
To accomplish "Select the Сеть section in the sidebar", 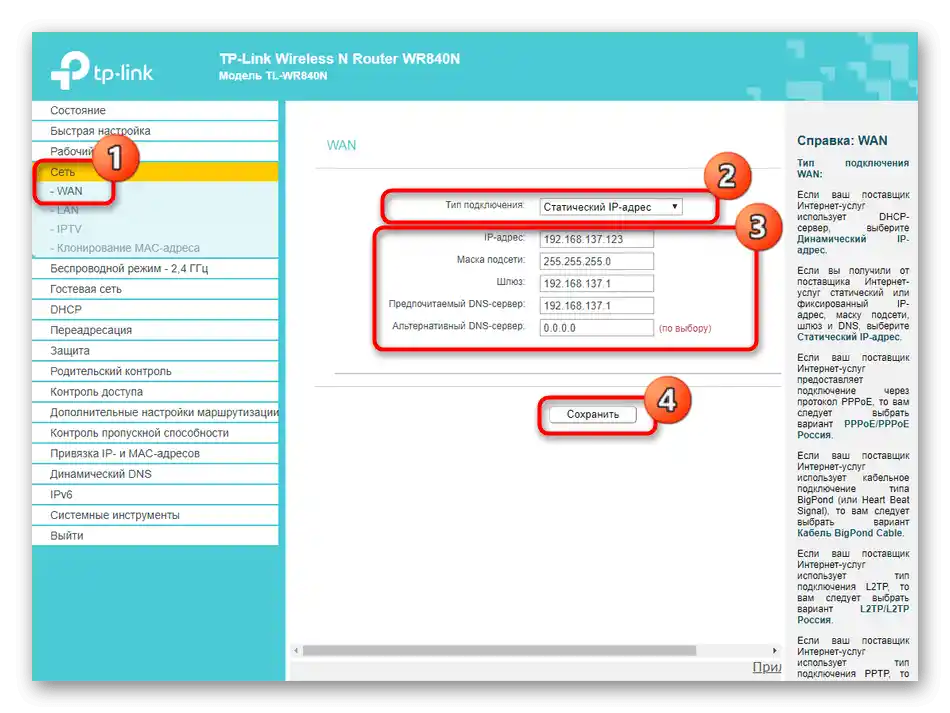I will (x=155, y=172).
